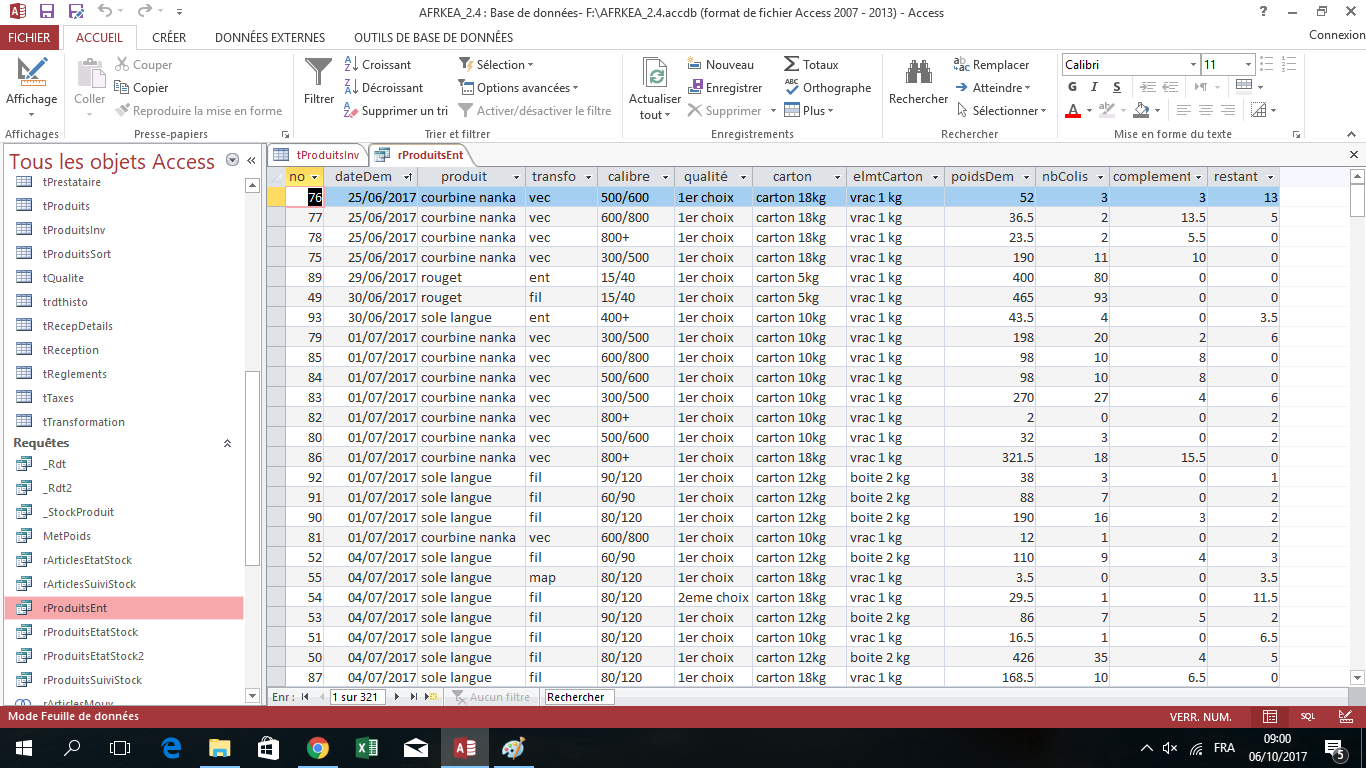The width and height of the screenshot is (1366, 768).
Task: Switch to the CRÉER ribbon tab
Action: (x=169, y=37)
